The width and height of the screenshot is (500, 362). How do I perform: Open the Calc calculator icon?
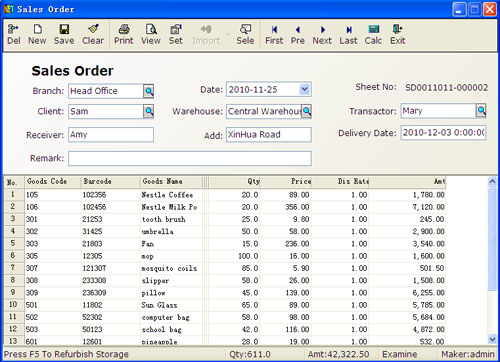373,34
